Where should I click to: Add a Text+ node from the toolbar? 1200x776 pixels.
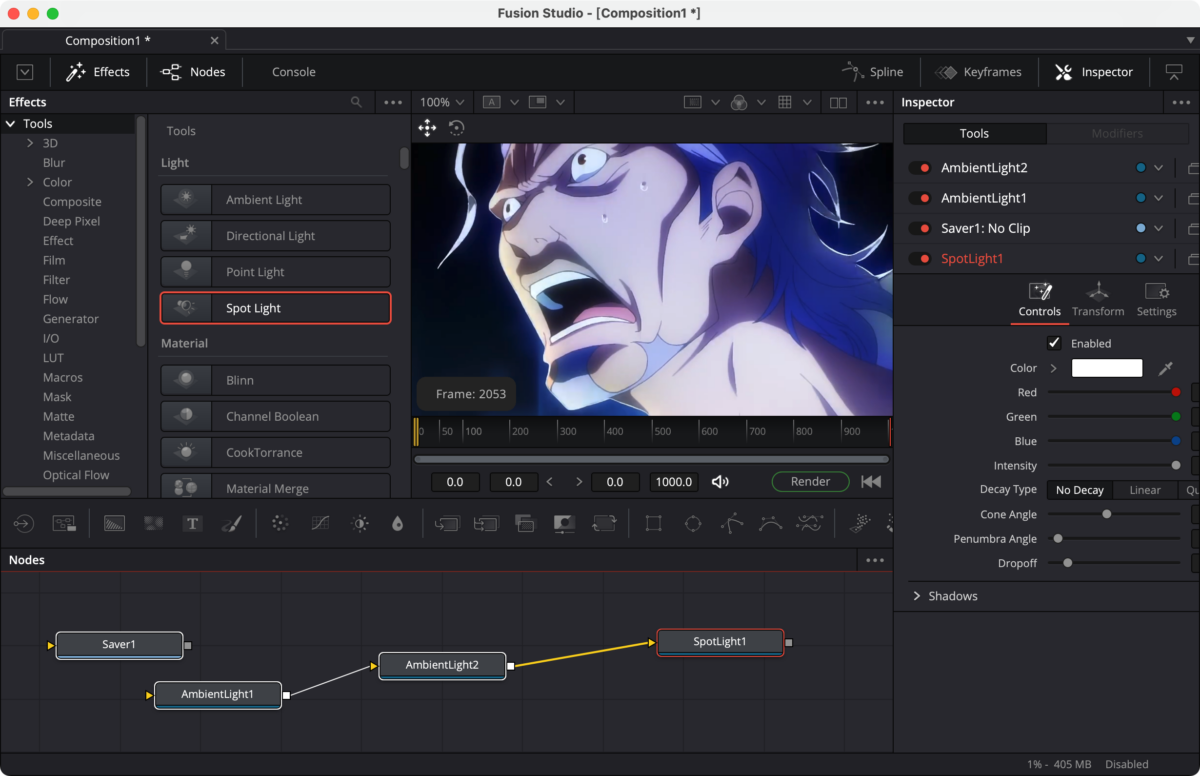[x=193, y=523]
